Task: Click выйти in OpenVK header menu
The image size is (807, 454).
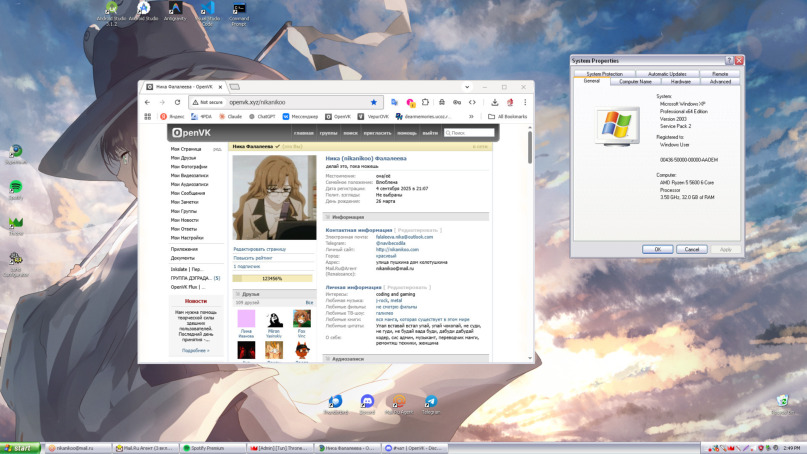Action: pos(430,133)
